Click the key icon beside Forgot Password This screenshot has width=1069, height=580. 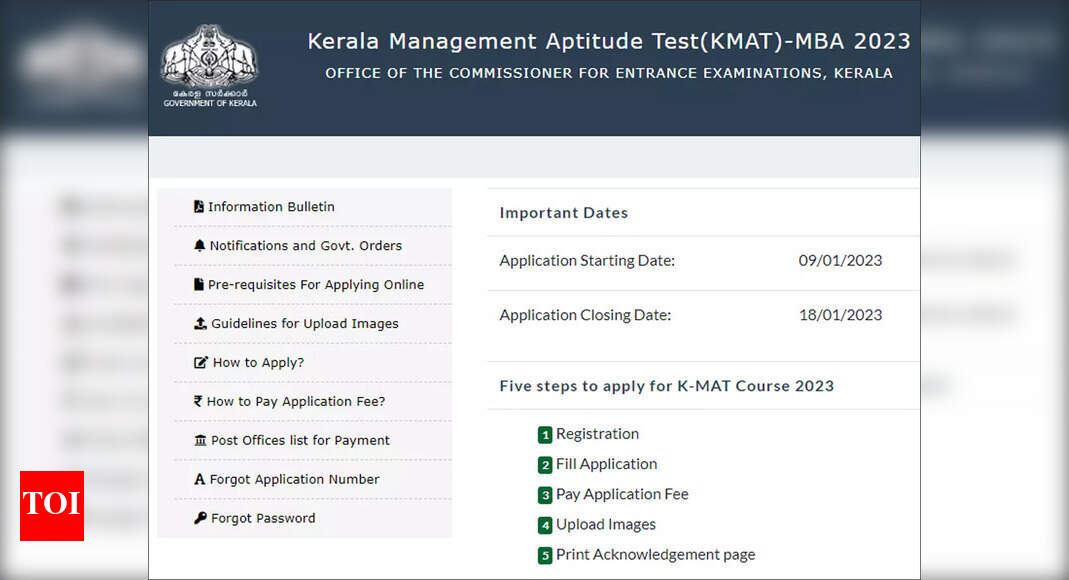[x=200, y=518]
